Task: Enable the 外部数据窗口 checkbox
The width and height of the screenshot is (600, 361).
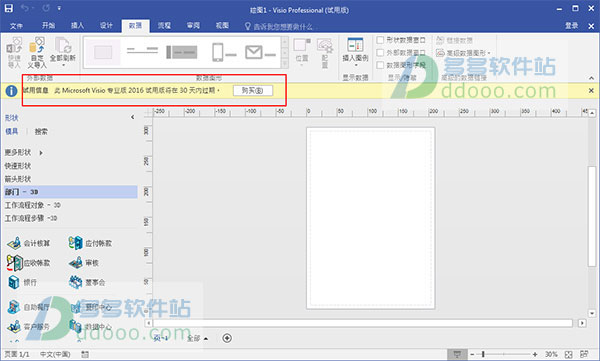Action: click(x=380, y=52)
